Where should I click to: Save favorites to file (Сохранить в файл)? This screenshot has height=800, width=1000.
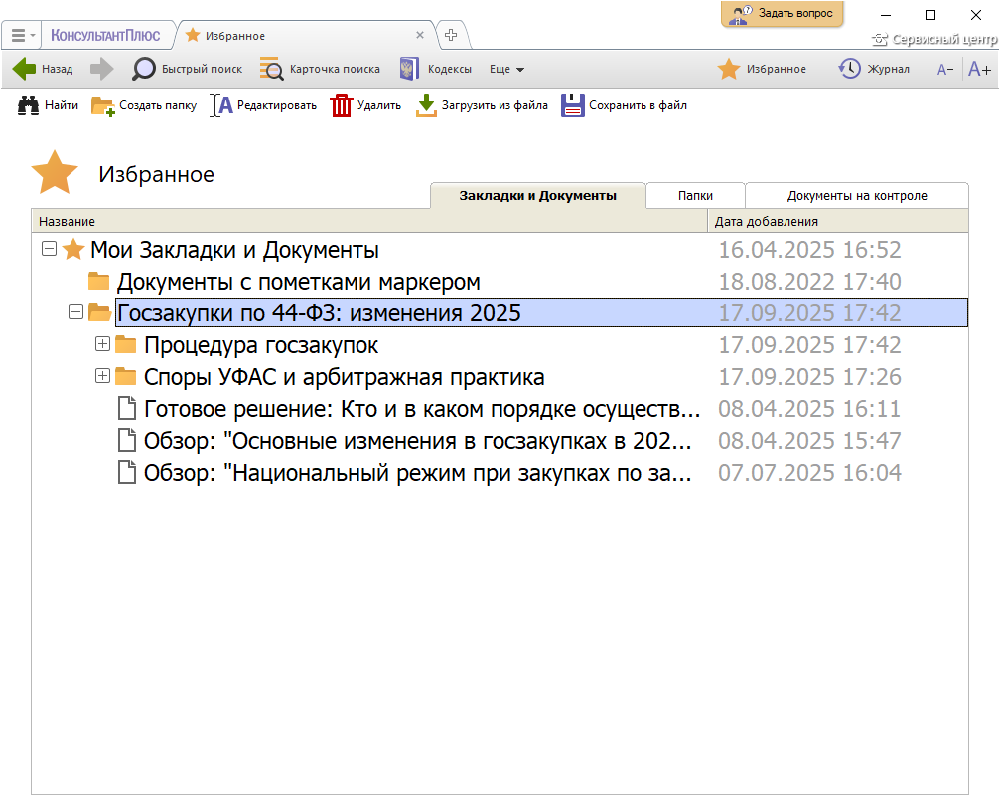click(x=572, y=105)
